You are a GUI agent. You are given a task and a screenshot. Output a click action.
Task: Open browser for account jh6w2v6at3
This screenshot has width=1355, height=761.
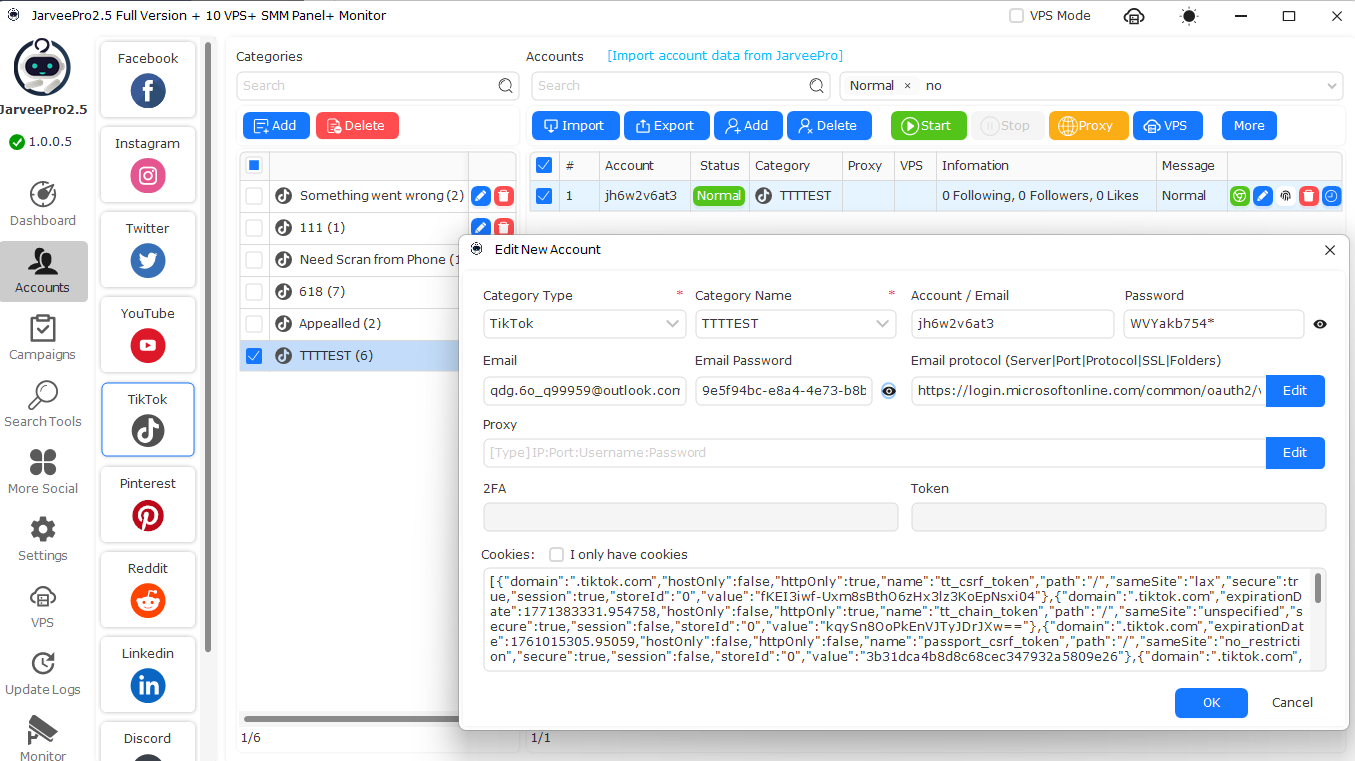click(x=1240, y=196)
